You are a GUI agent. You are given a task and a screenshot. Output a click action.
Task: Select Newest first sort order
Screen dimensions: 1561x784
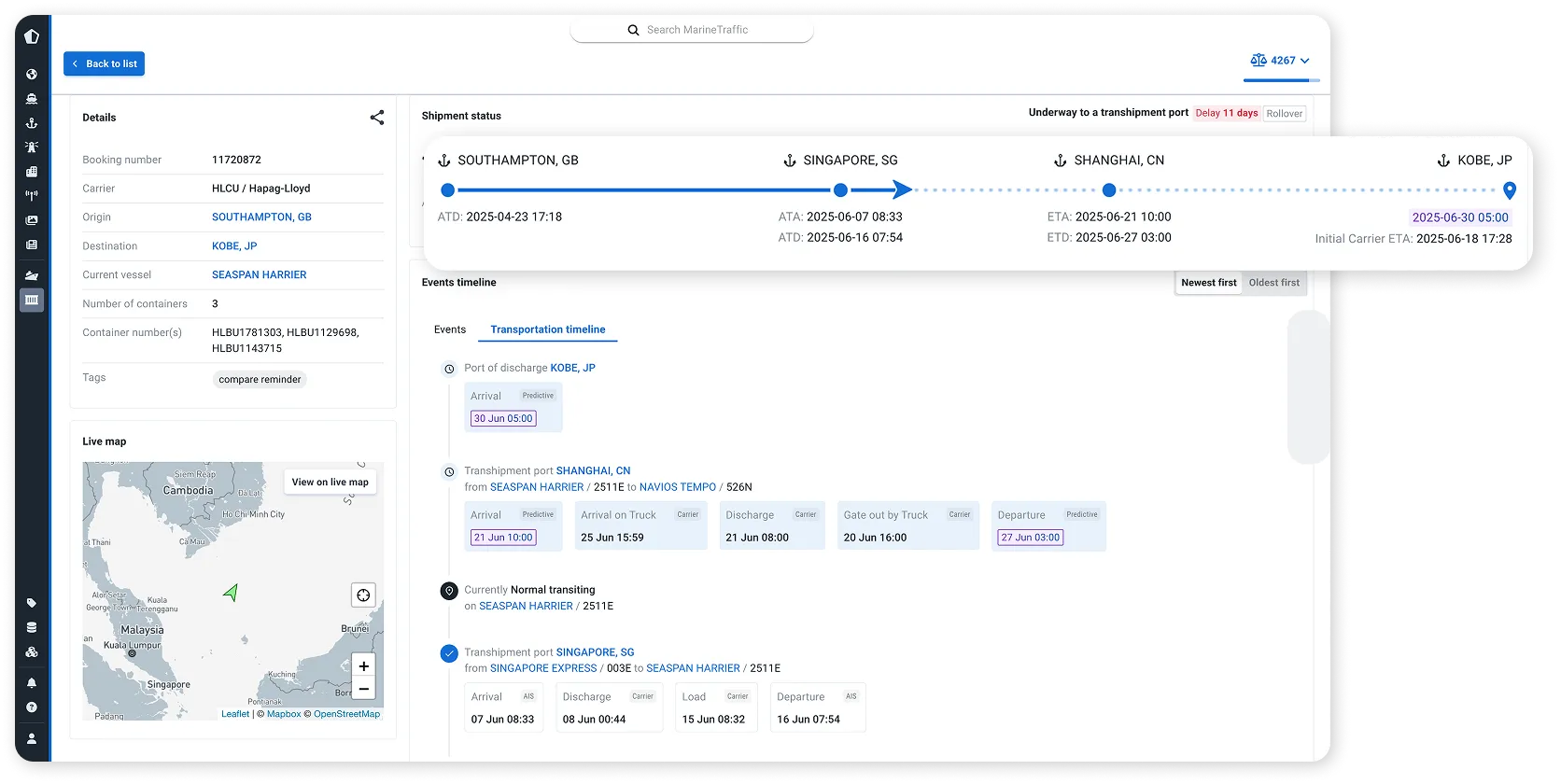[1208, 283]
